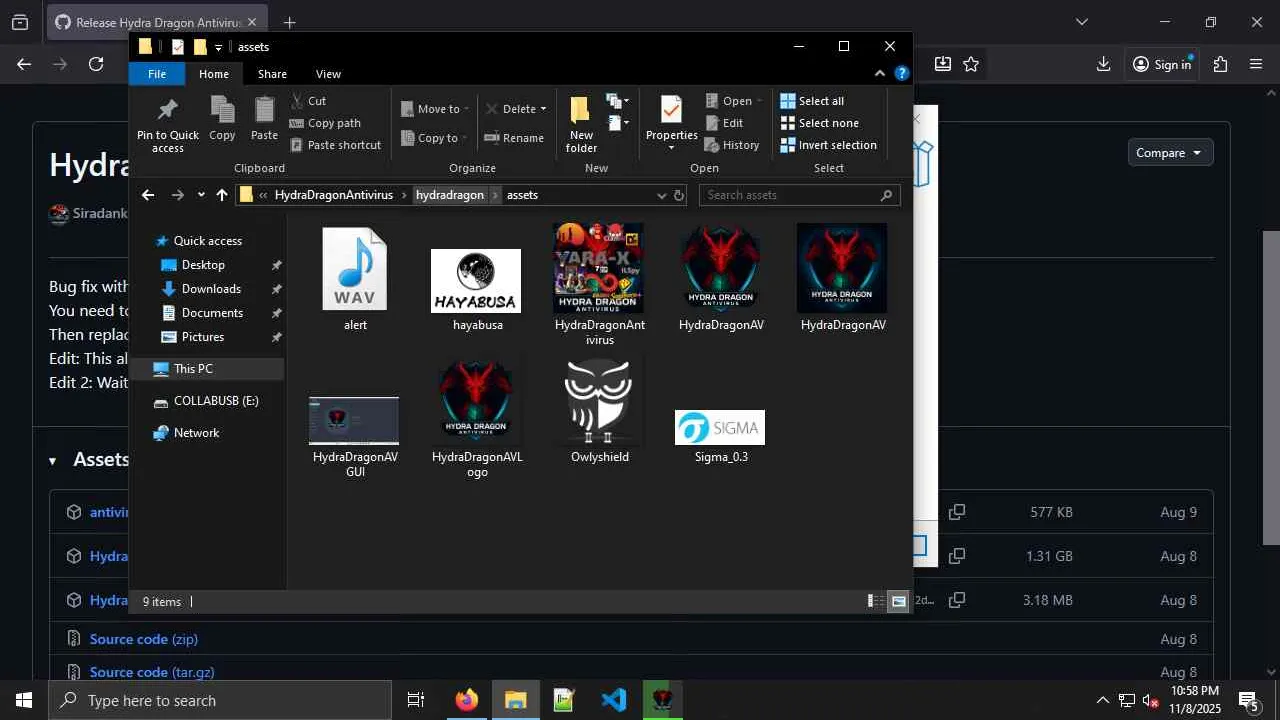Switch to large thumbnails view in status bar
Viewport: 1280px width, 720px height.
(x=898, y=601)
